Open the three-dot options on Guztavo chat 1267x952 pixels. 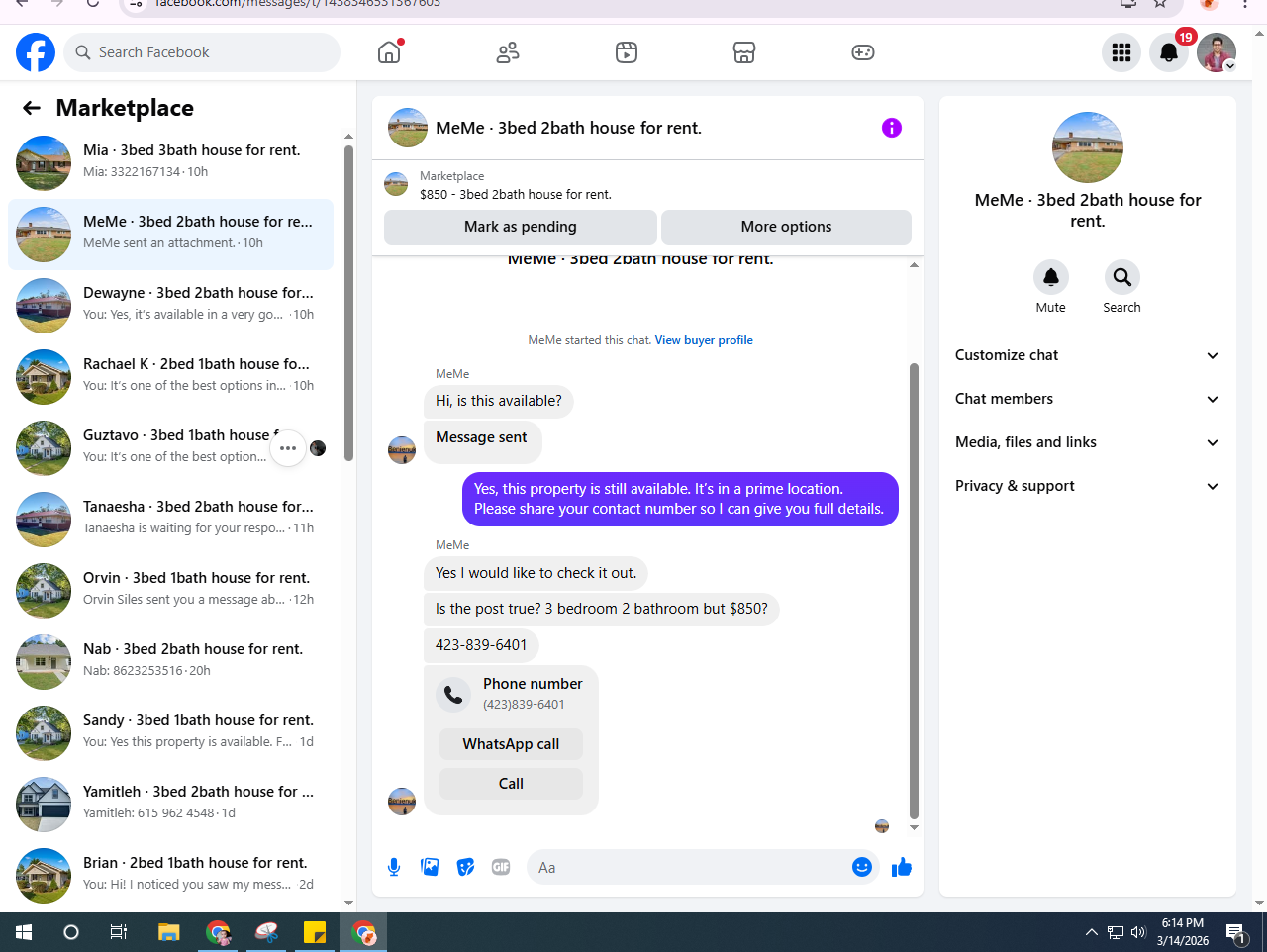tap(288, 448)
